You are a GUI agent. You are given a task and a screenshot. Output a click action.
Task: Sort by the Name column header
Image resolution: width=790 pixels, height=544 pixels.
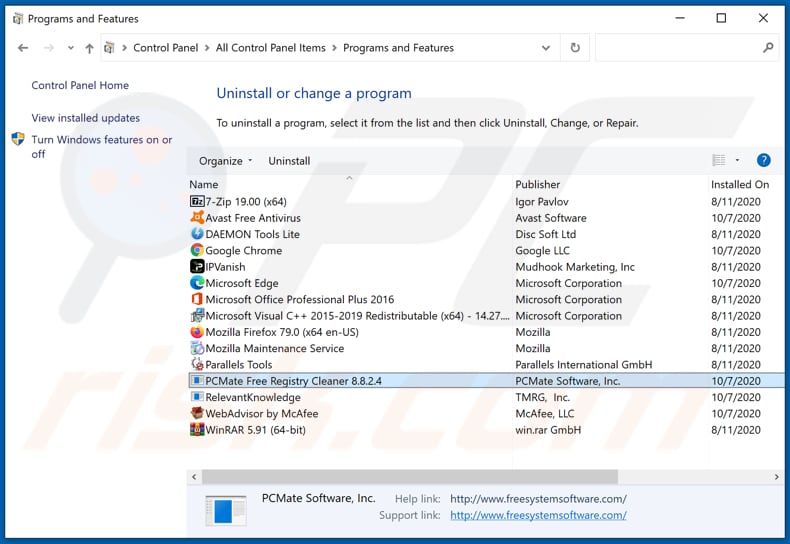[x=350, y=184]
